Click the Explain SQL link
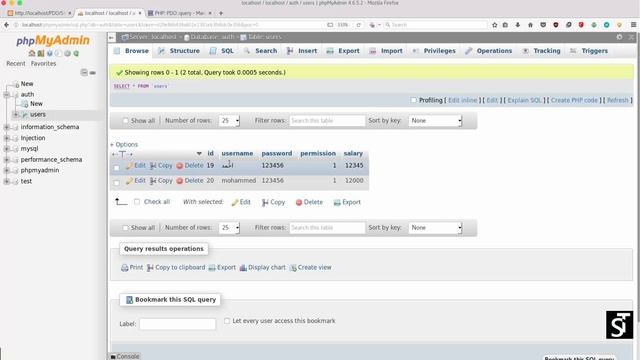 coord(525,100)
